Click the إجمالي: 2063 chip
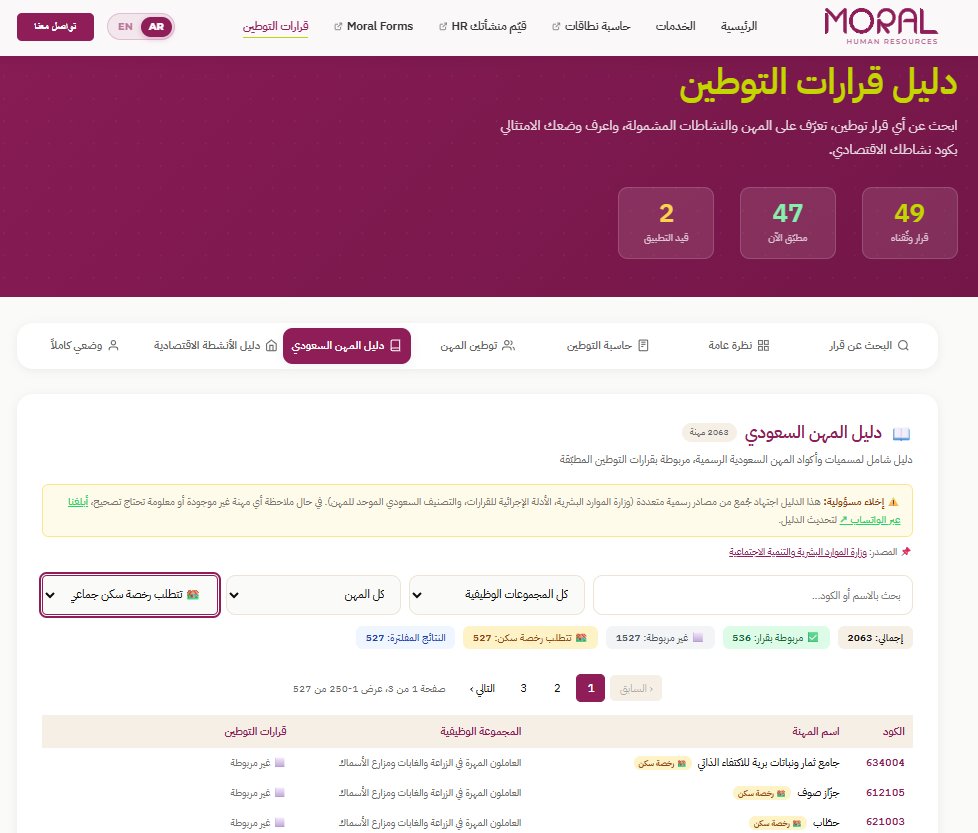 coord(876,638)
